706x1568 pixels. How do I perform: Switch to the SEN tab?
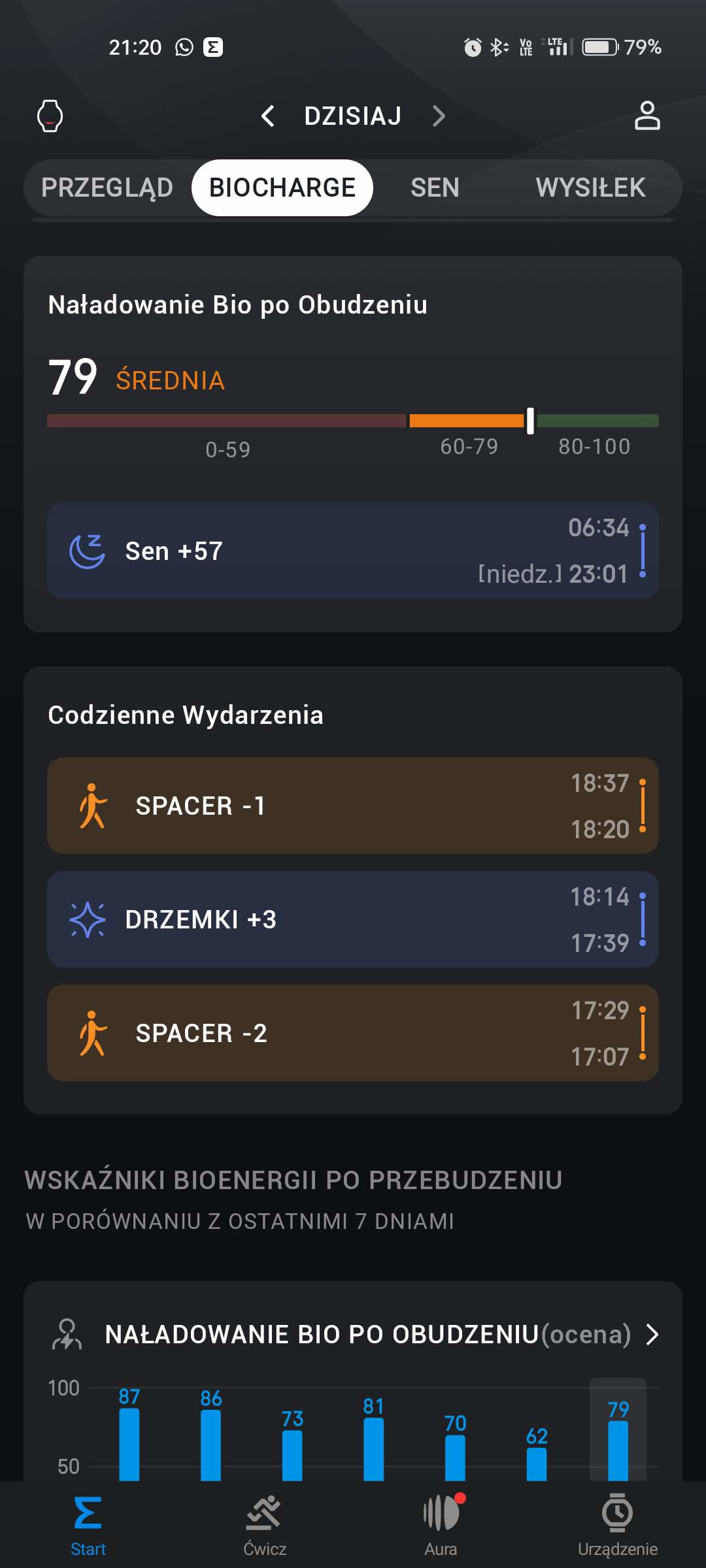(x=435, y=188)
